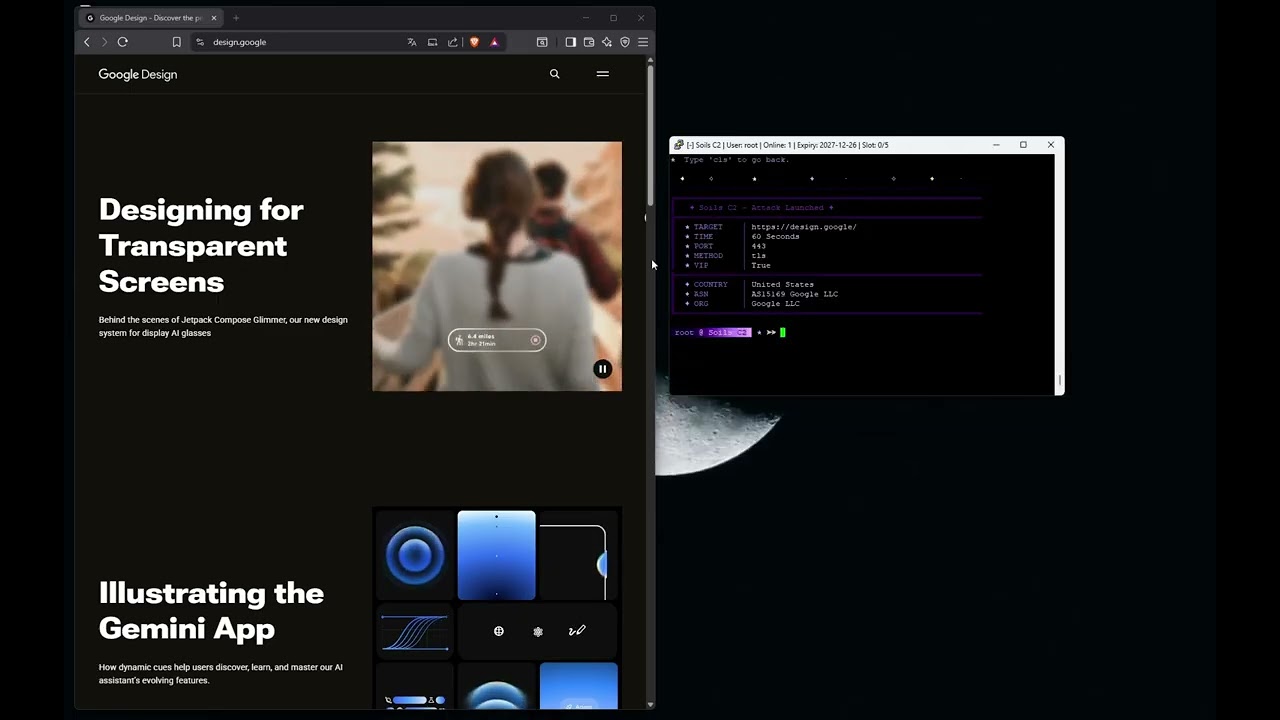Reload the design.google page
The image size is (1280, 720).
click(123, 42)
